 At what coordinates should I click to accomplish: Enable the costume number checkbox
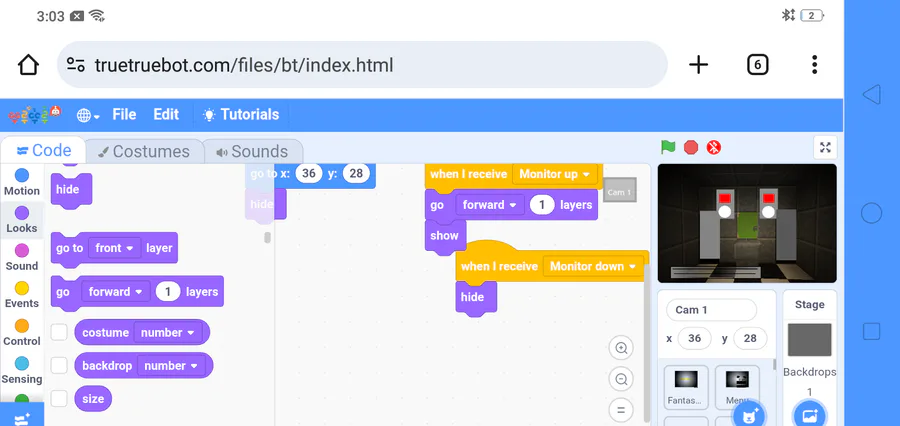59,332
